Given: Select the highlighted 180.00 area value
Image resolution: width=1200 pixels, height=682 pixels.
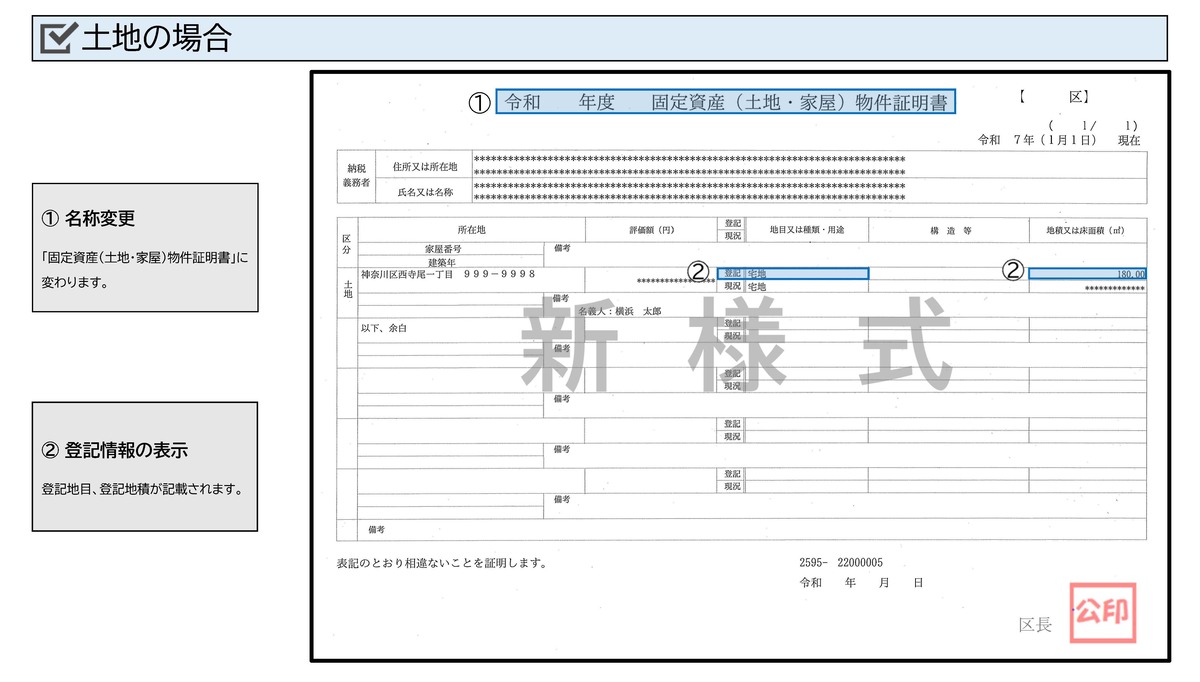Looking at the screenshot, I should tap(1086, 273).
